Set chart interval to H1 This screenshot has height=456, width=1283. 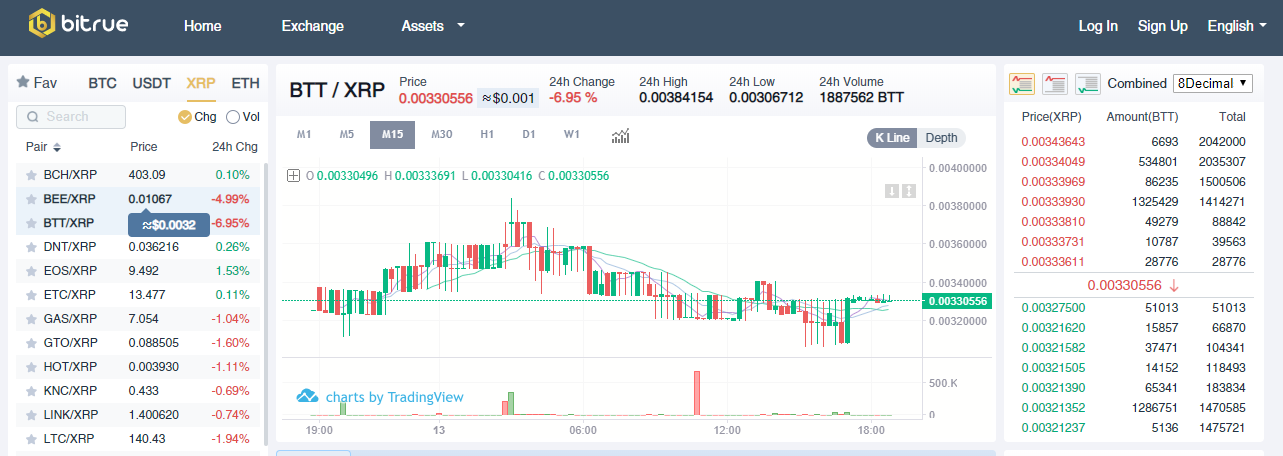click(x=487, y=135)
